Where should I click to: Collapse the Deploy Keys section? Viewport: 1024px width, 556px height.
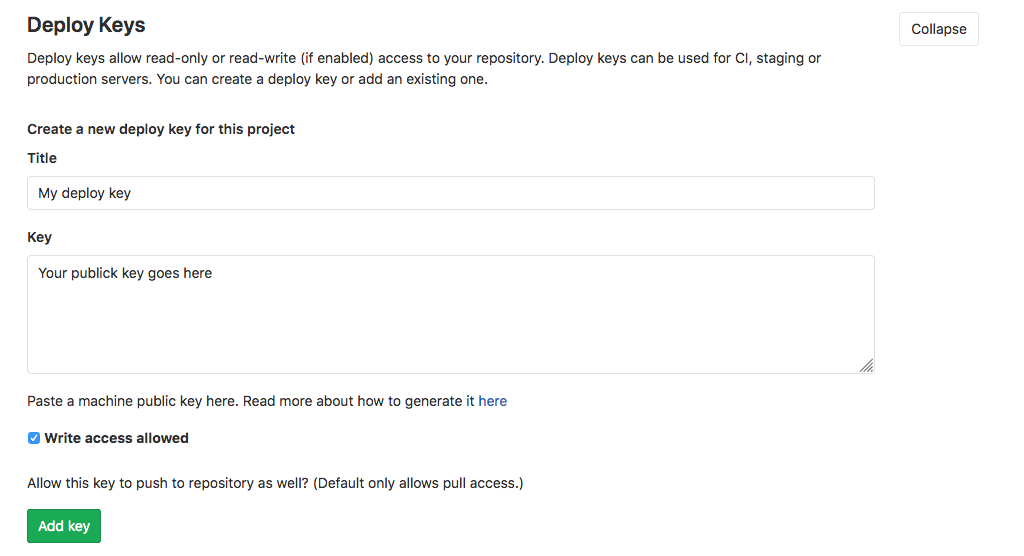[x=938, y=29]
